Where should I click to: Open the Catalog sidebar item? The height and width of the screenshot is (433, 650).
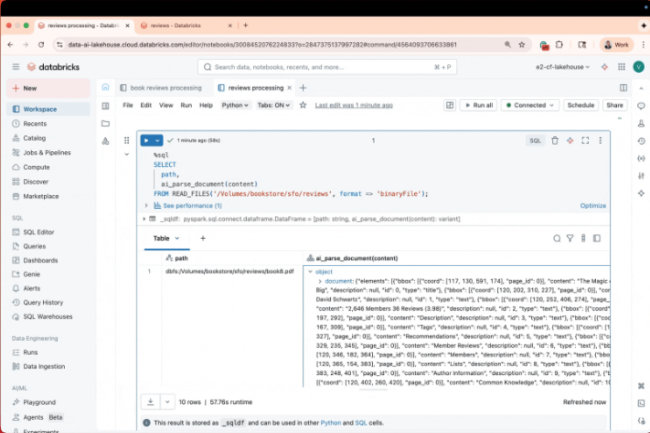[35, 138]
